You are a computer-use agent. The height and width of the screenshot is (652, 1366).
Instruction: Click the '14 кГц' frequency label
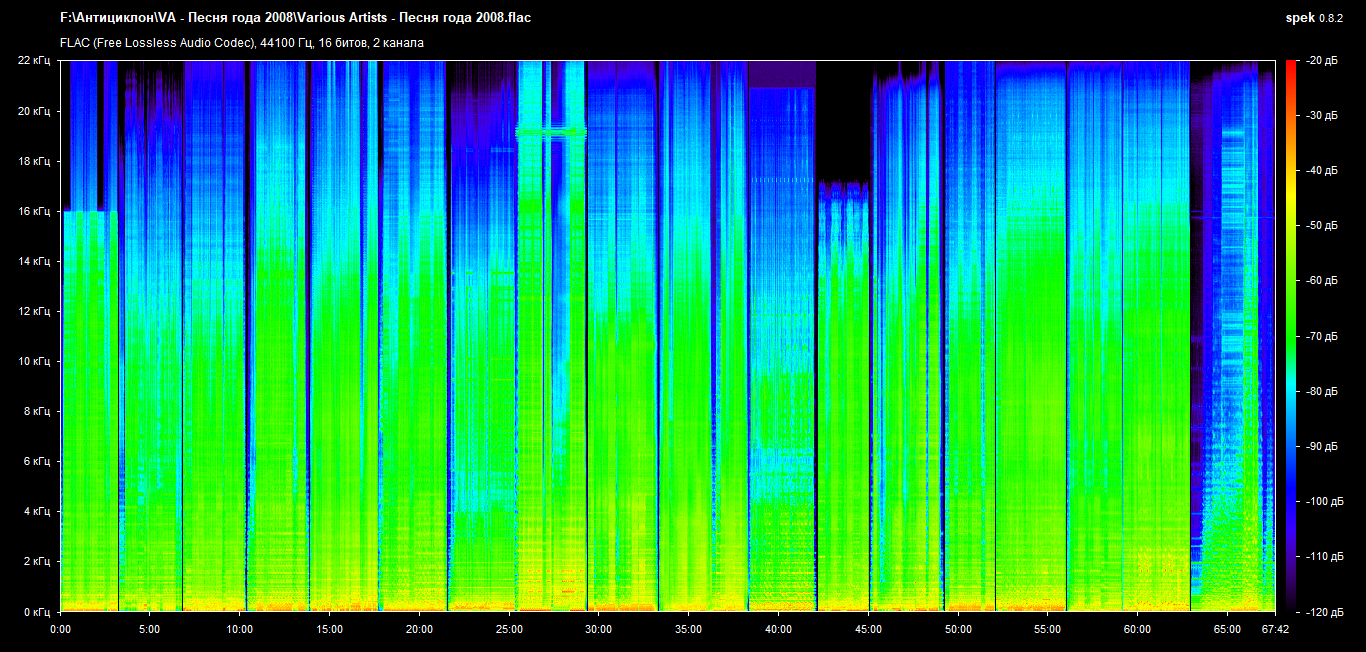tap(34, 261)
